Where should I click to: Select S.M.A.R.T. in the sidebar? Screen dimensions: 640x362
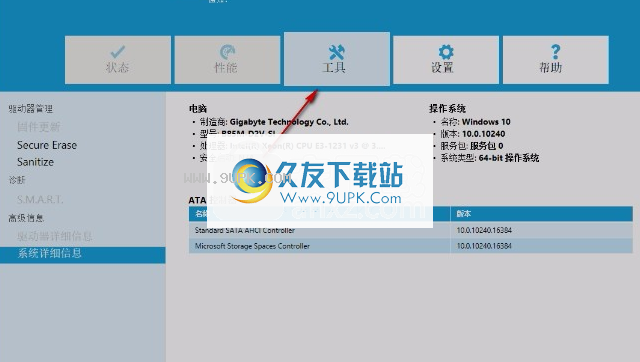(40, 200)
